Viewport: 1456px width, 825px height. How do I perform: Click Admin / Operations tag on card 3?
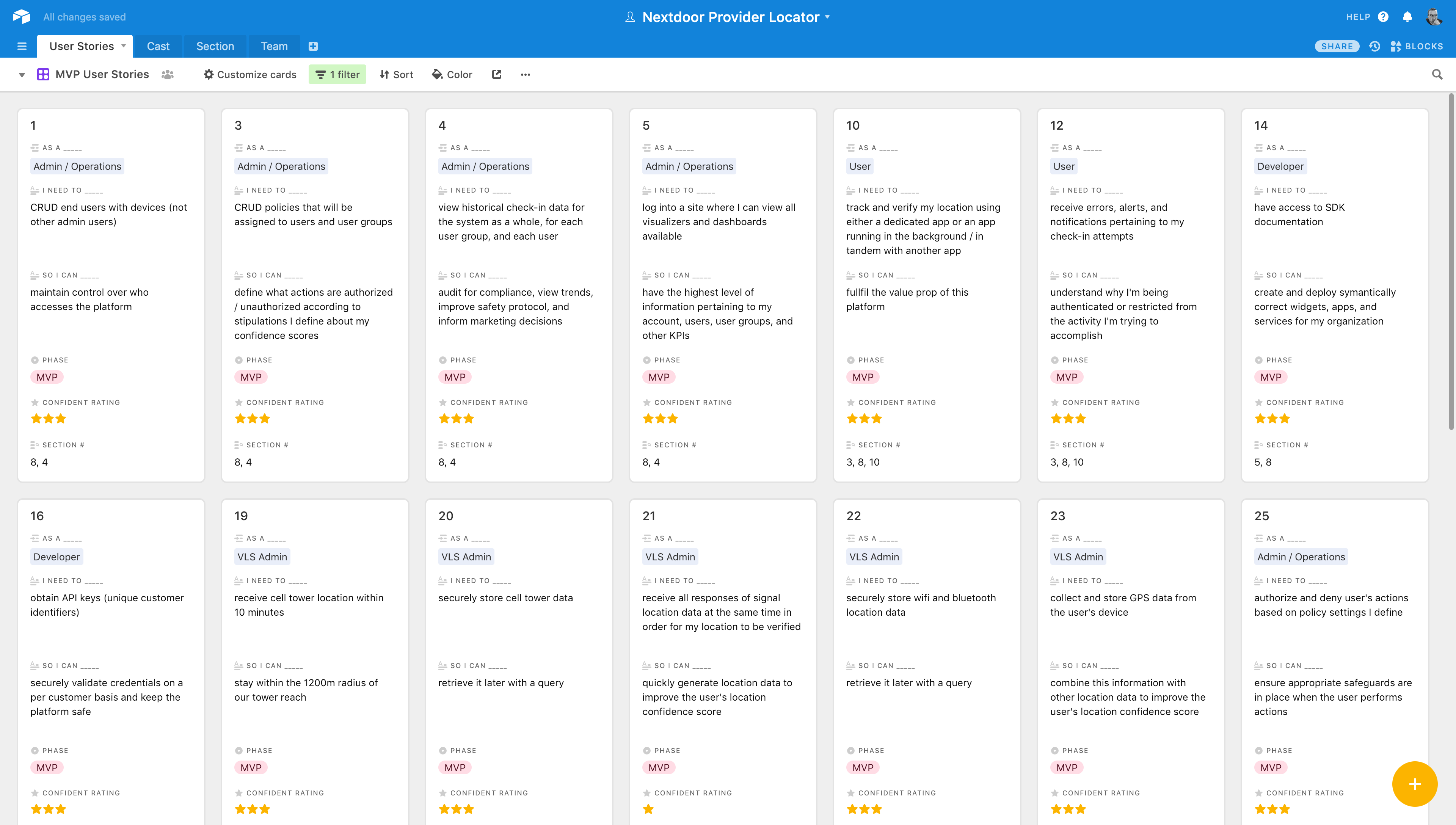[281, 166]
